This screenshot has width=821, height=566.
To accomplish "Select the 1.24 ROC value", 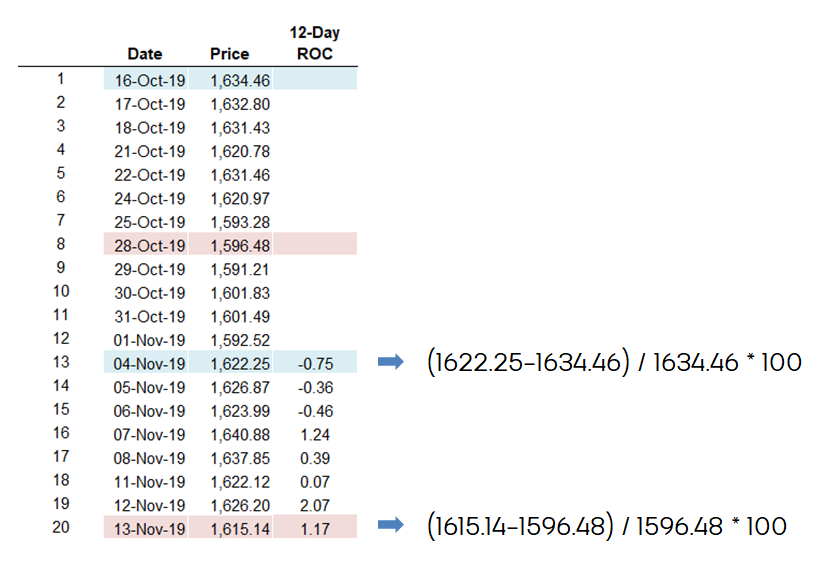I will pyautogui.click(x=315, y=435).
